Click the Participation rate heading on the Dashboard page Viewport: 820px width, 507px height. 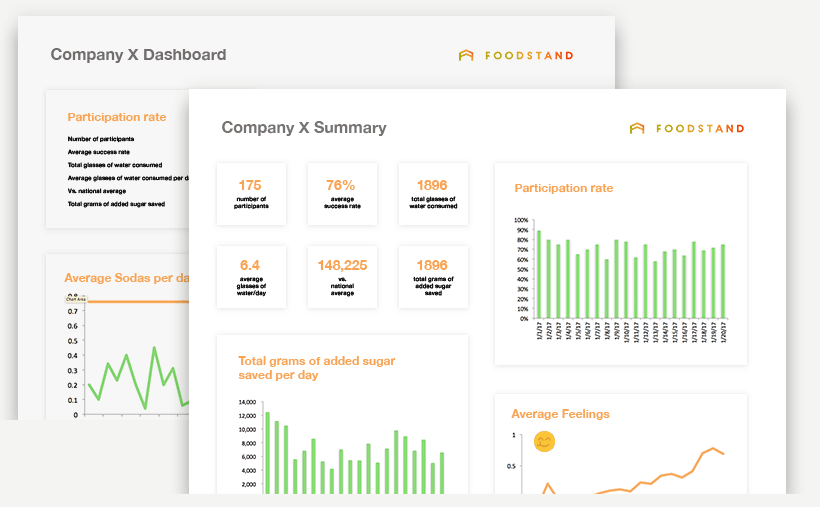(x=116, y=117)
